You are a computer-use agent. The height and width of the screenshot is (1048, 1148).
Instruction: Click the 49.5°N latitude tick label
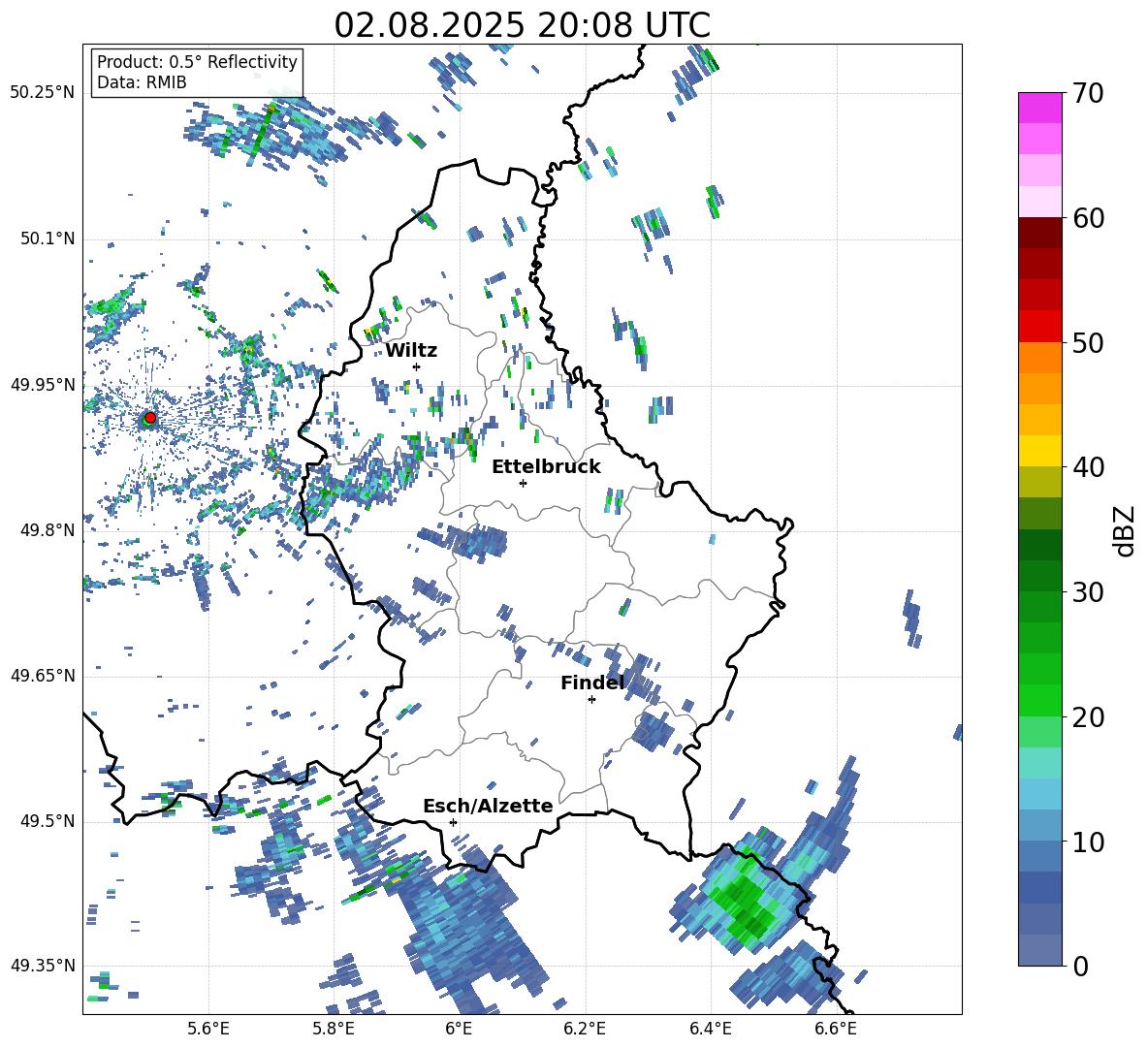pos(48,821)
